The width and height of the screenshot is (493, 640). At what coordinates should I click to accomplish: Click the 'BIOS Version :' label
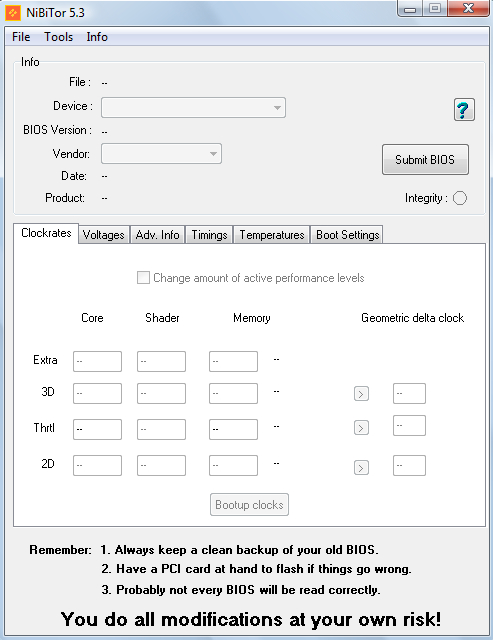pos(58,130)
